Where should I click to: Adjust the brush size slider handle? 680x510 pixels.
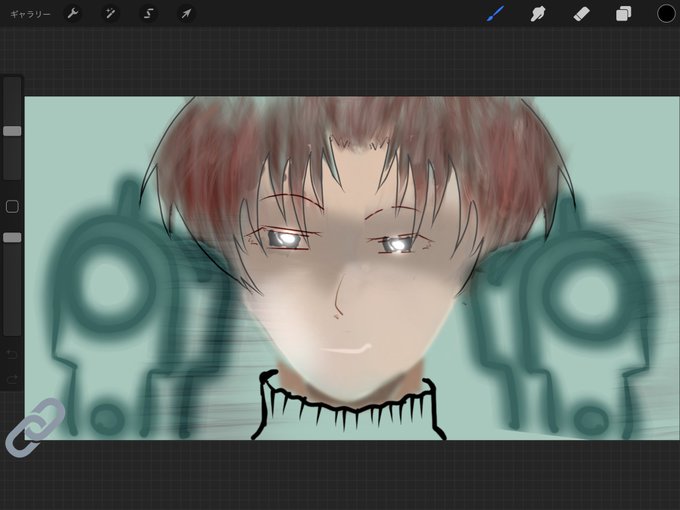click(x=12, y=131)
